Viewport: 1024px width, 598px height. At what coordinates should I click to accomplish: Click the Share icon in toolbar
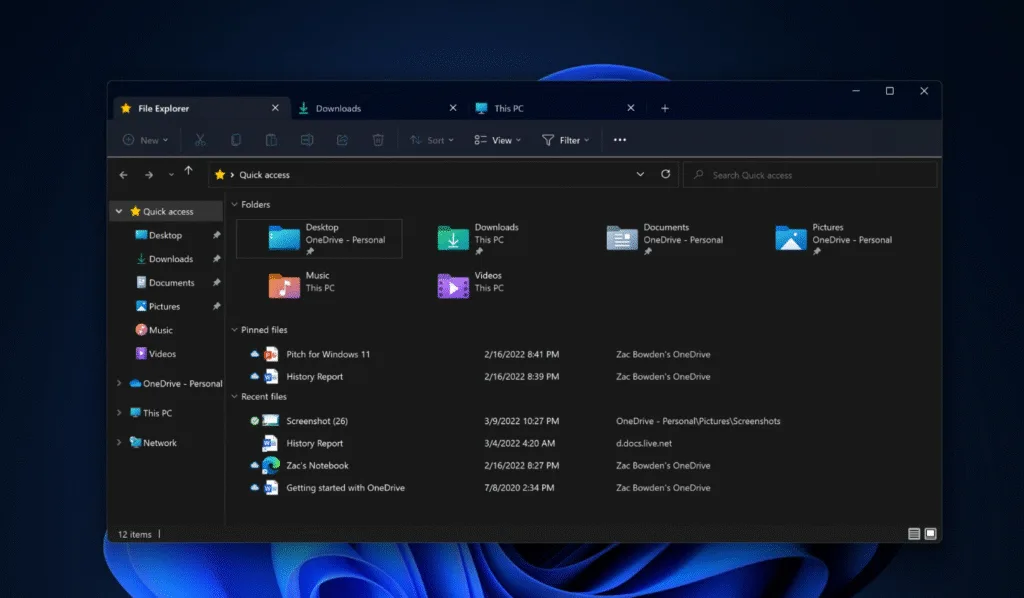click(x=342, y=140)
